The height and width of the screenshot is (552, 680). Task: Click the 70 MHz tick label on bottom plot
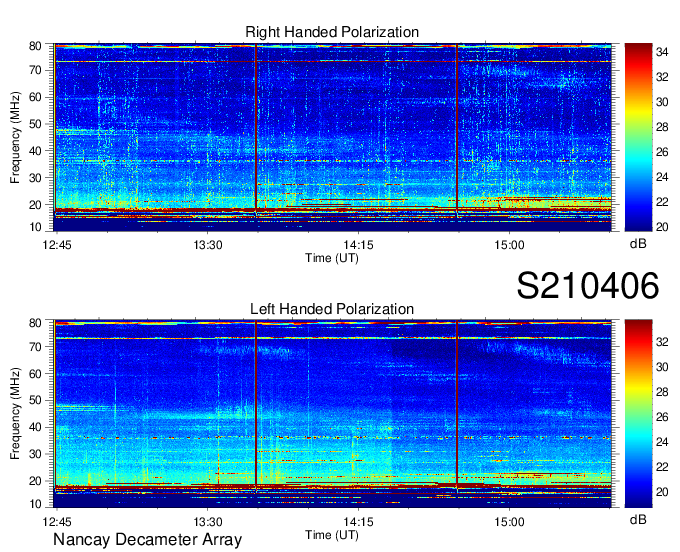point(35,347)
